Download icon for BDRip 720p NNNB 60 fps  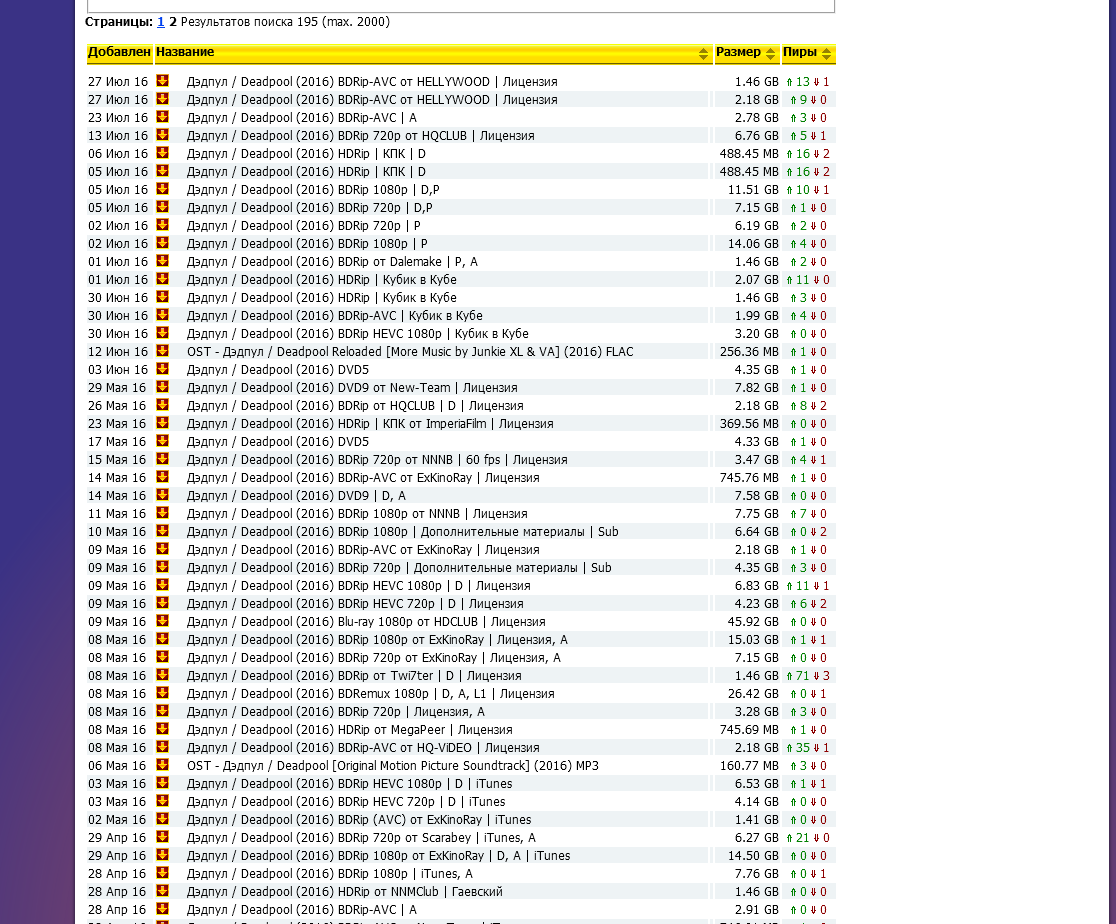162,459
